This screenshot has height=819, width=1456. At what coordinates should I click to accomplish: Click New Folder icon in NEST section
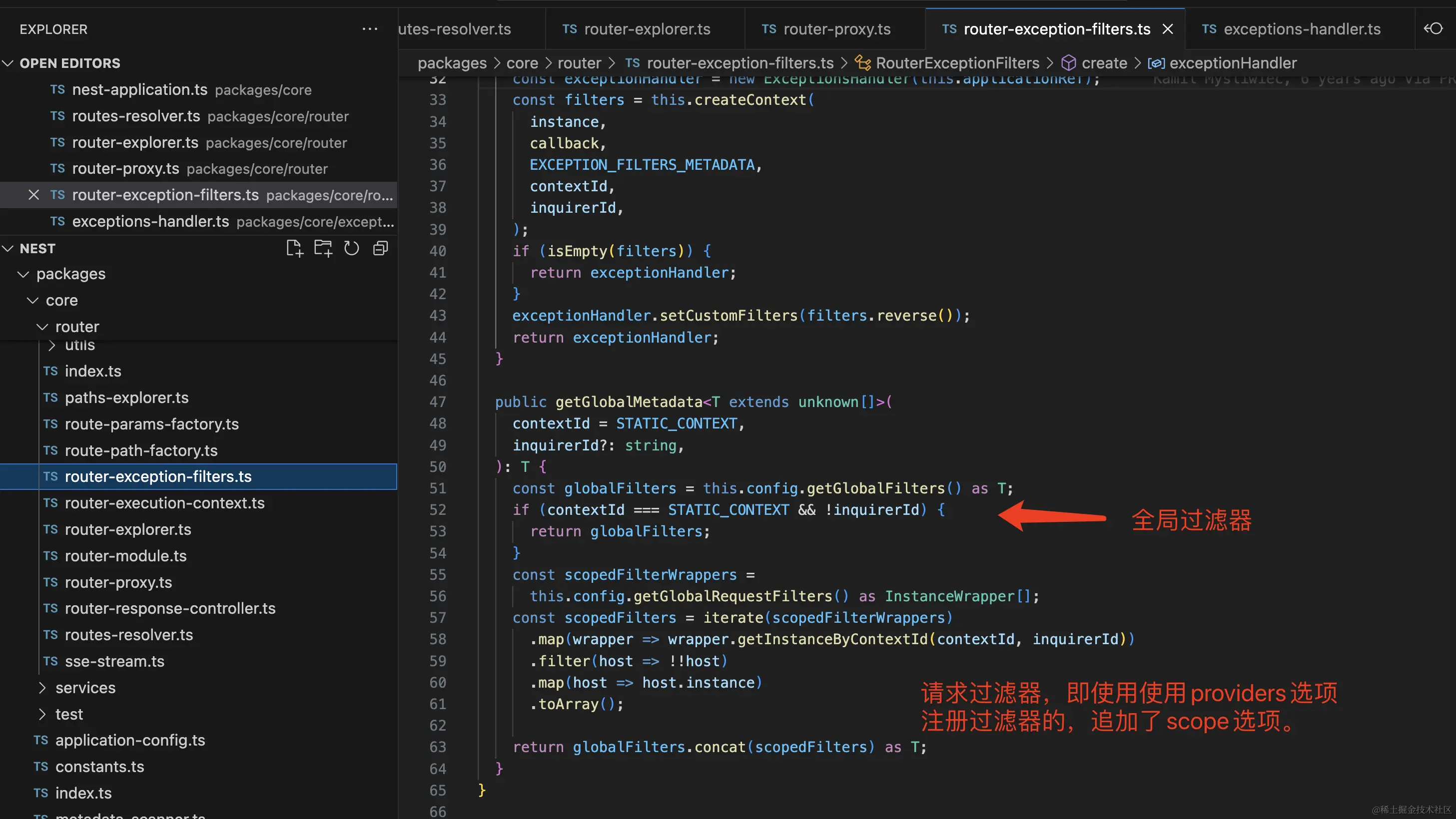tap(323, 249)
